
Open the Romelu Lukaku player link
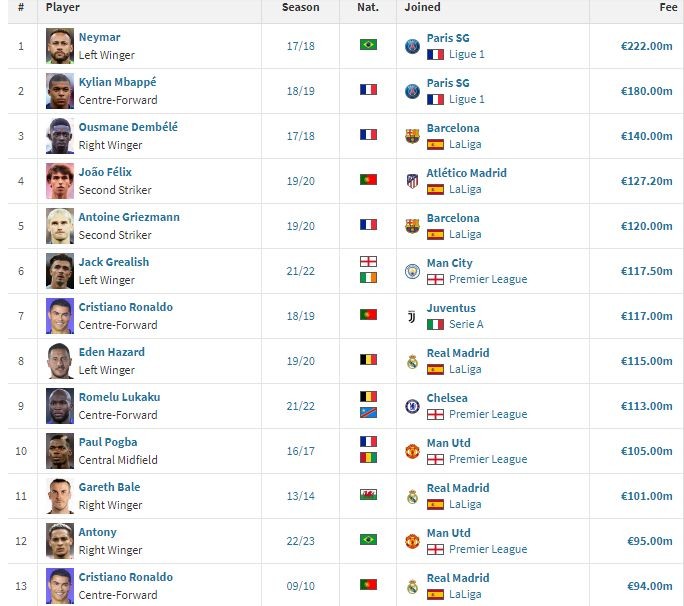119,397
